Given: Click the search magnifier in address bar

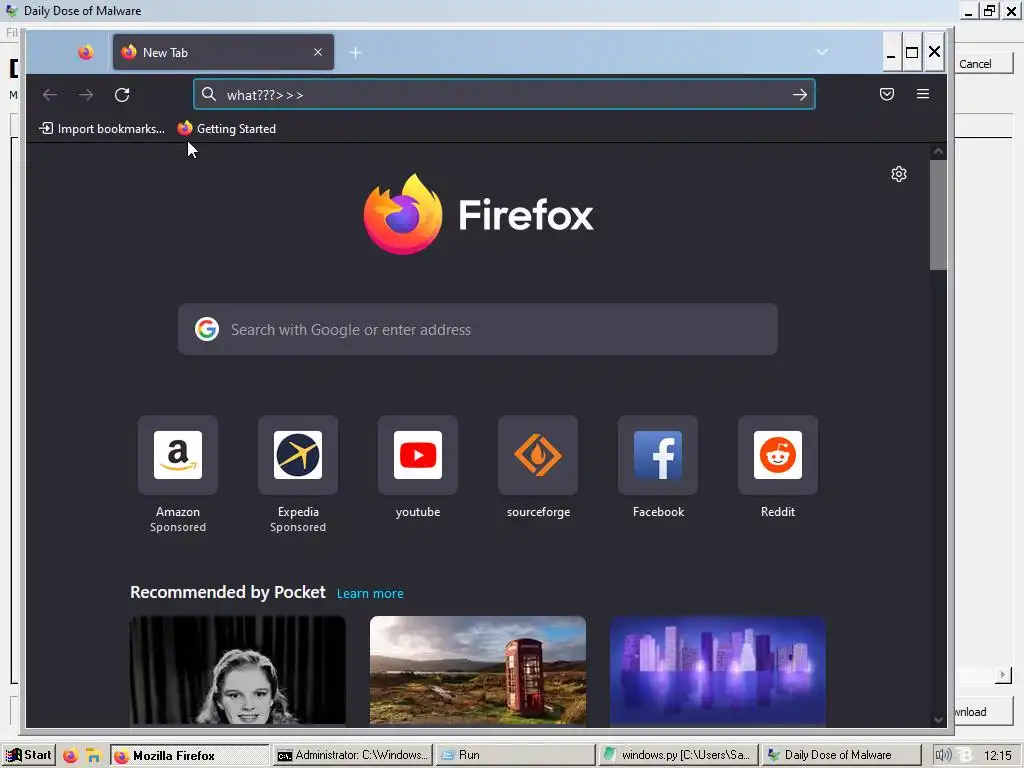Looking at the screenshot, I should pyautogui.click(x=208, y=95).
